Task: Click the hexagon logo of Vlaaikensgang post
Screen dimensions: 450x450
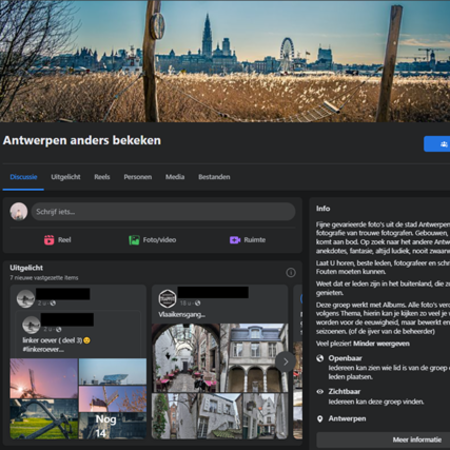Action: [x=167, y=298]
